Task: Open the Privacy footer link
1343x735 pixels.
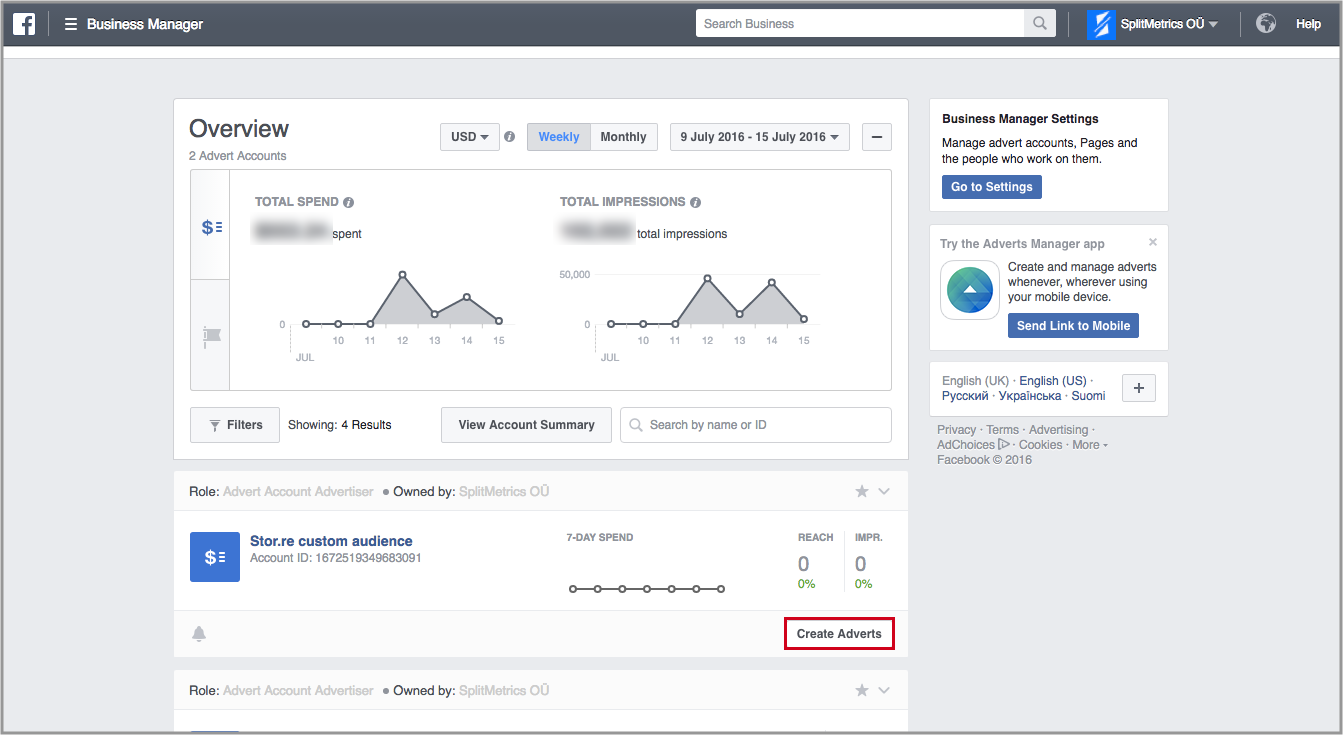Action: click(956, 430)
